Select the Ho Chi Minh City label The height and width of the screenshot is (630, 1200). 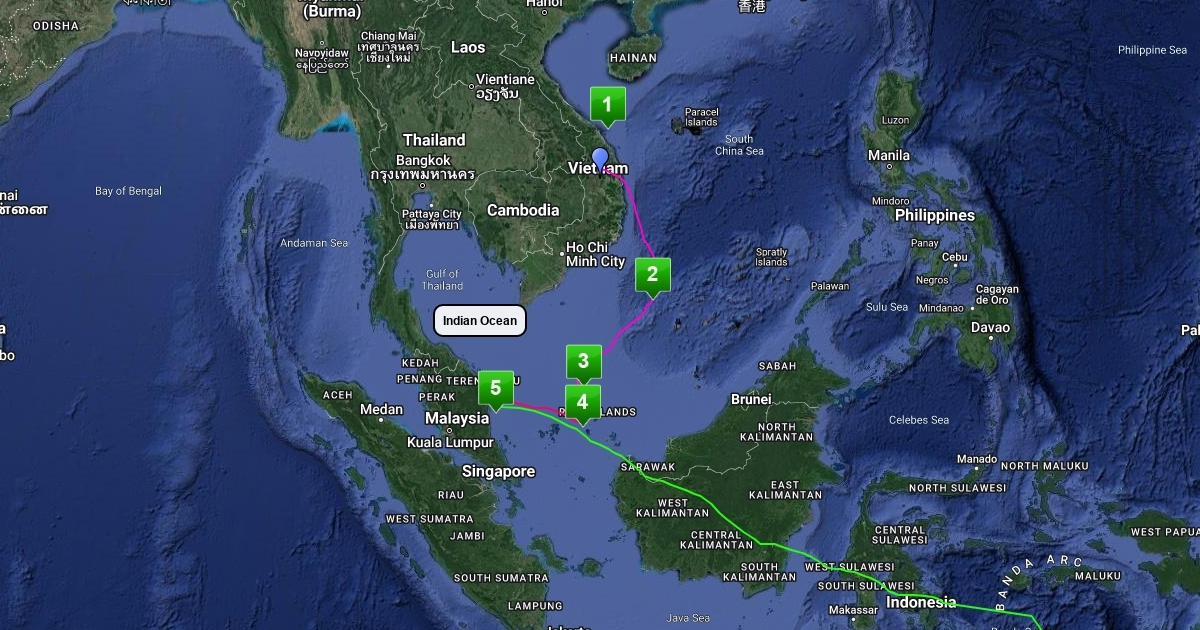coord(594,254)
